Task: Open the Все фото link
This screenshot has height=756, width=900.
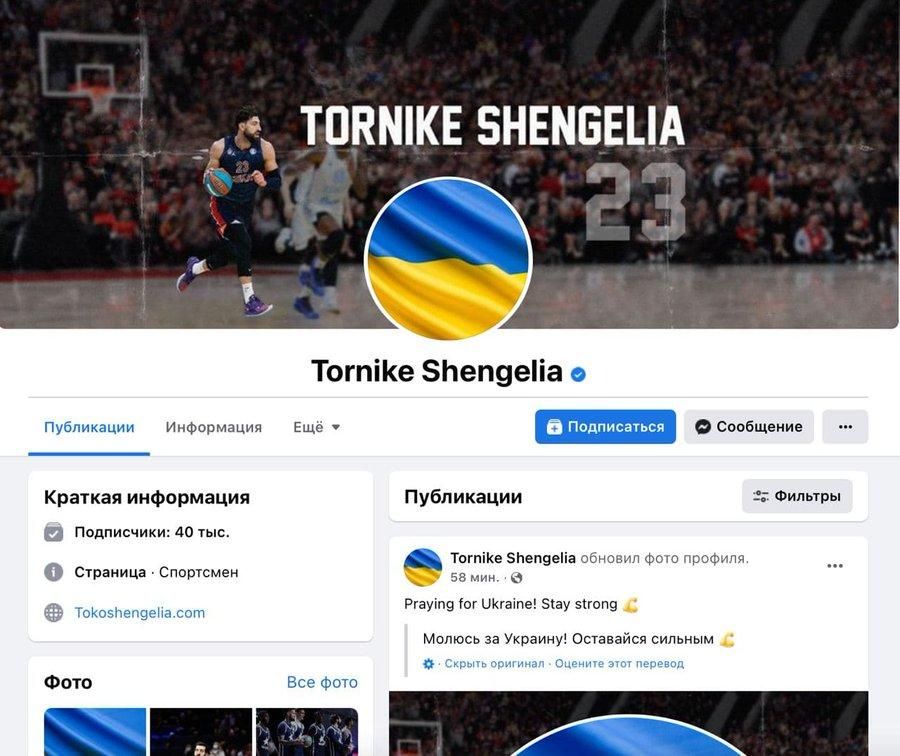Action: 322,682
